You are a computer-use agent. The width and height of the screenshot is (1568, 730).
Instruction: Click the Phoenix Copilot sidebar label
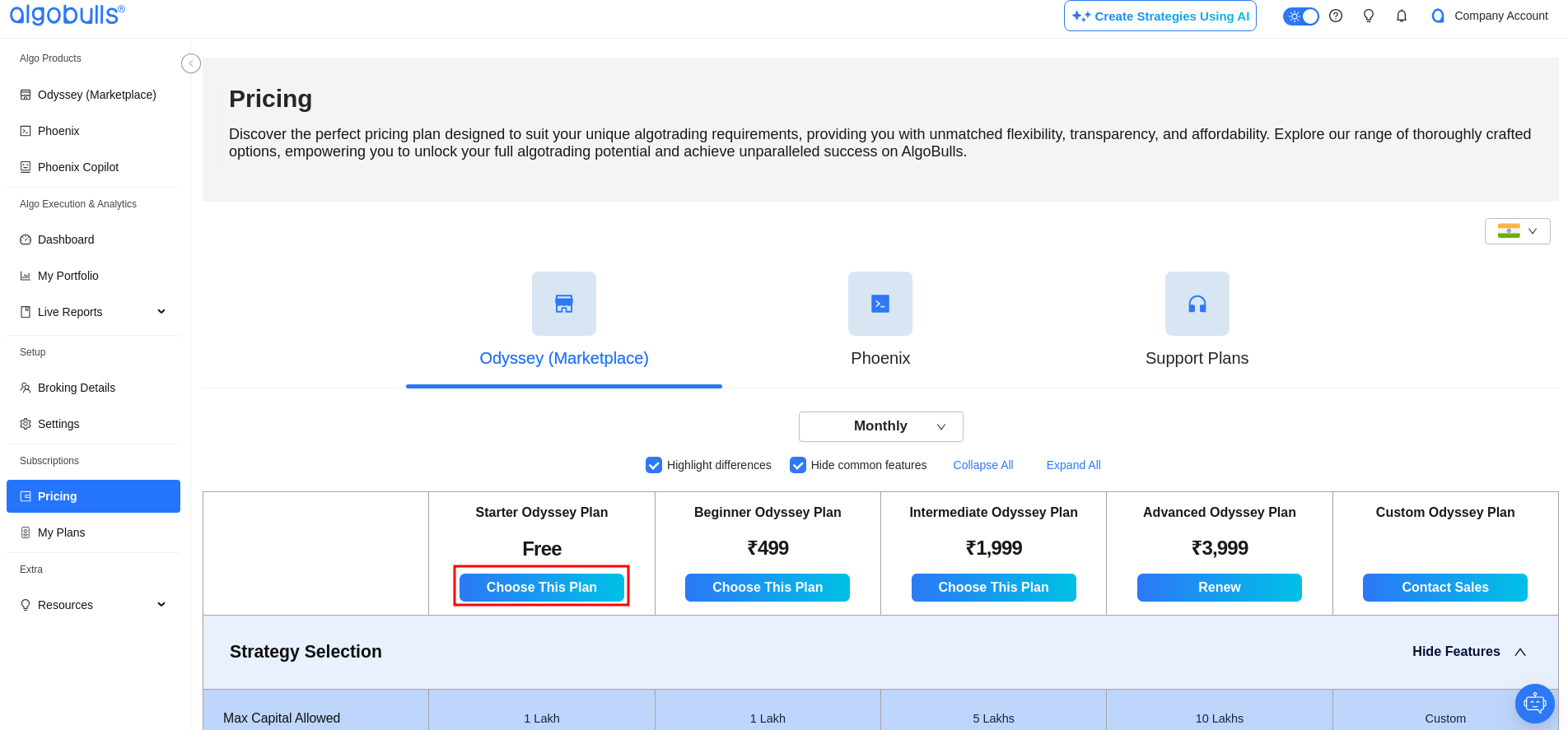(x=78, y=167)
